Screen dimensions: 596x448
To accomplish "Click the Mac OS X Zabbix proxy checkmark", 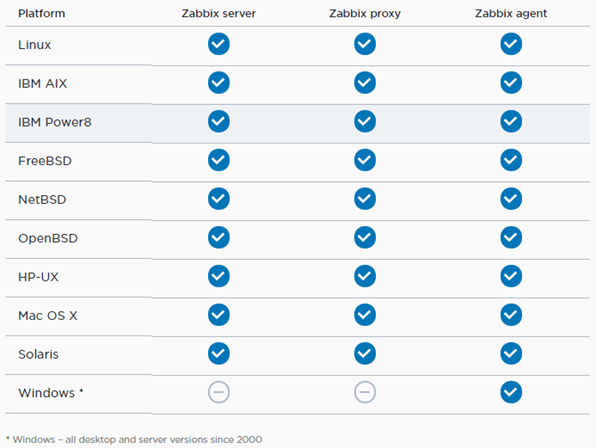I will point(365,315).
